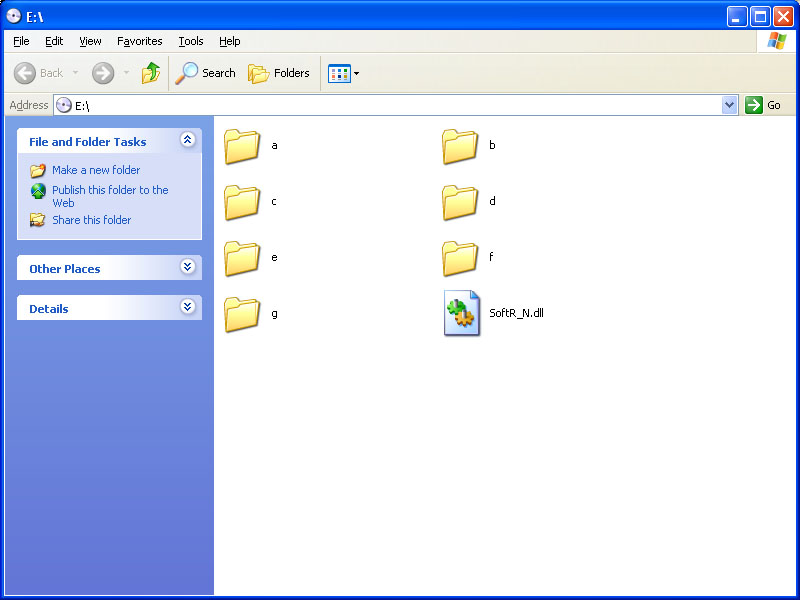Expand the Details panel

coord(188,306)
